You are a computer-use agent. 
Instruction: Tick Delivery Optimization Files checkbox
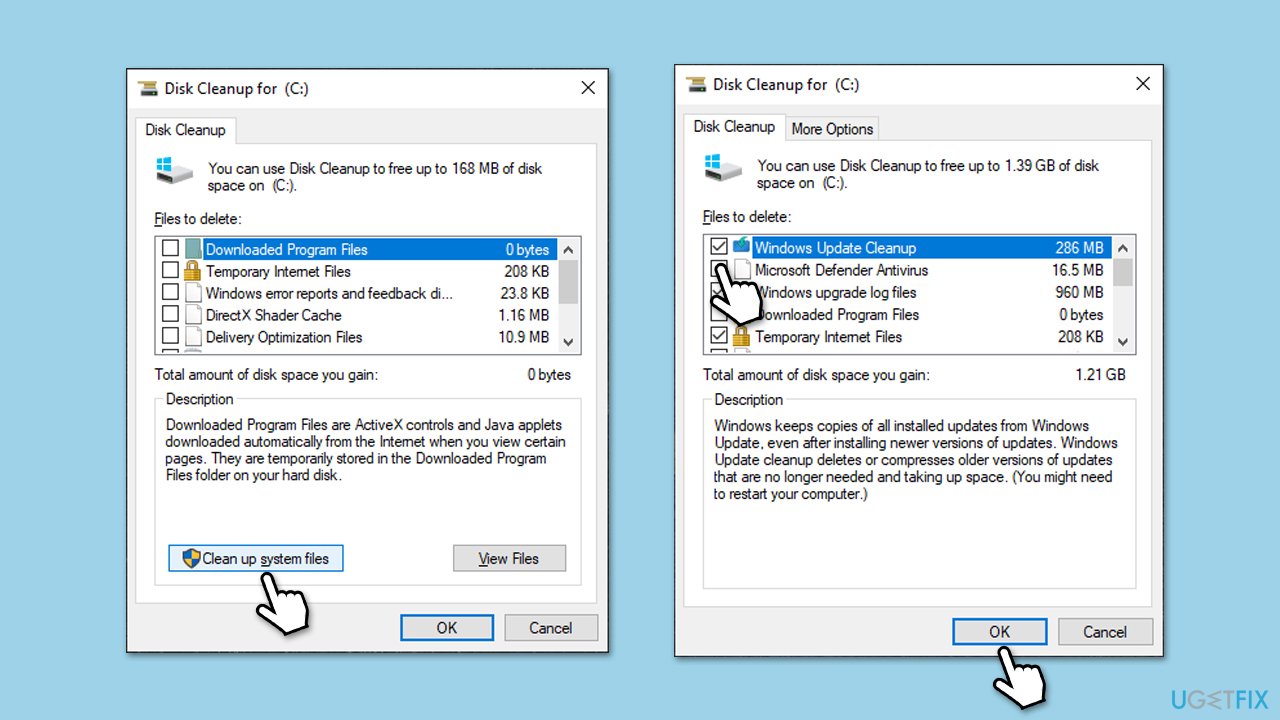[170, 337]
